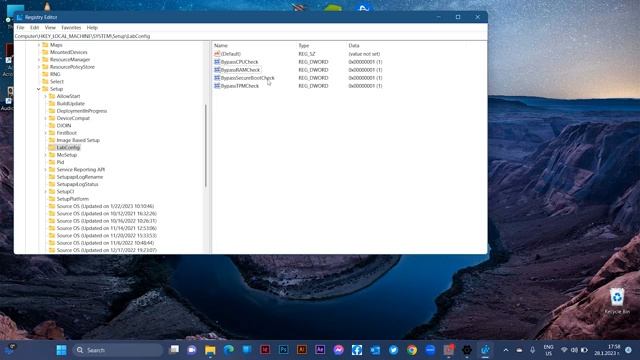Open Task View from the taskbar
640x360 pixels.
tap(174, 350)
